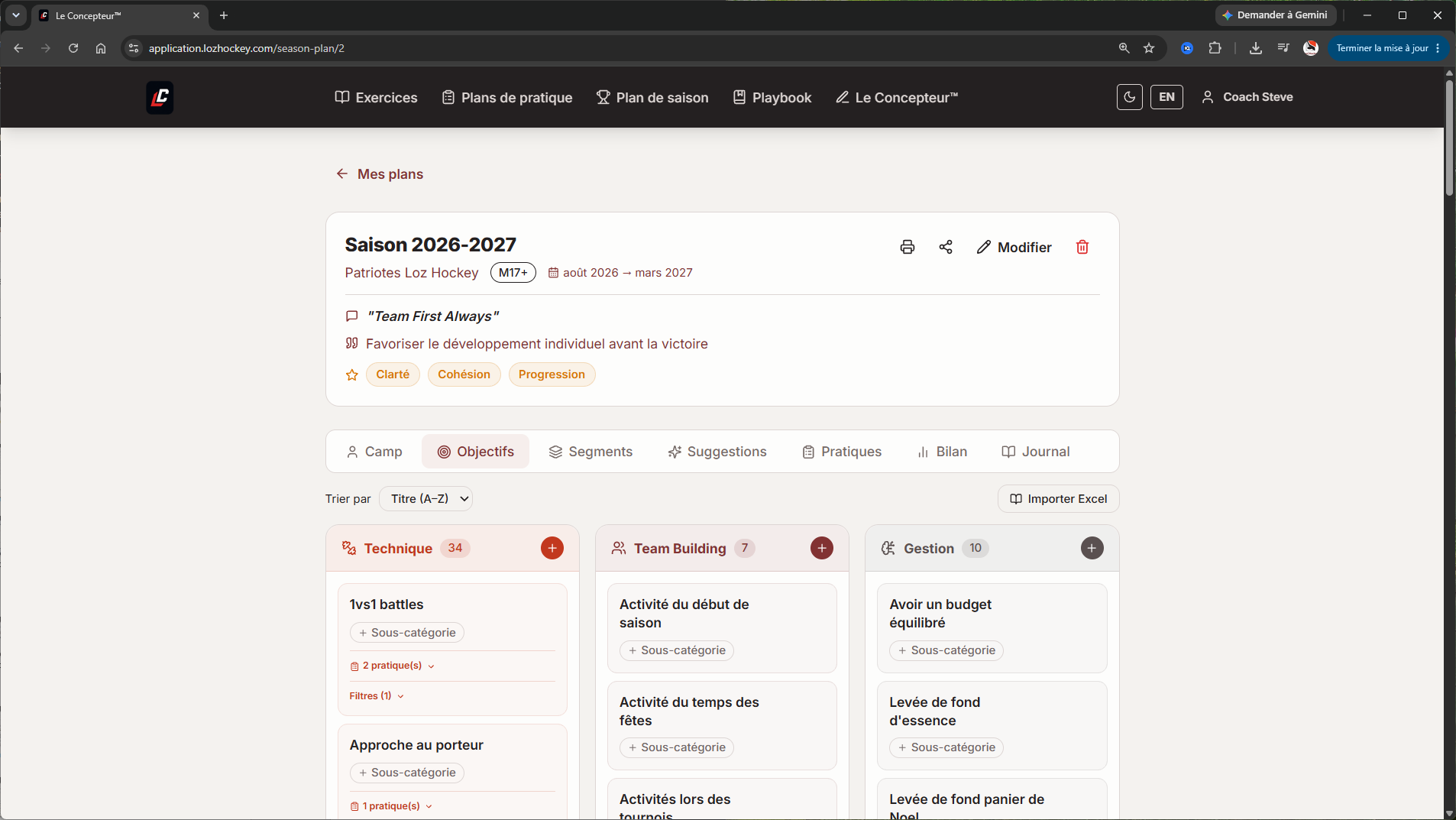Click the browser address bar URL
This screenshot has width=1456, height=820.
click(246, 48)
